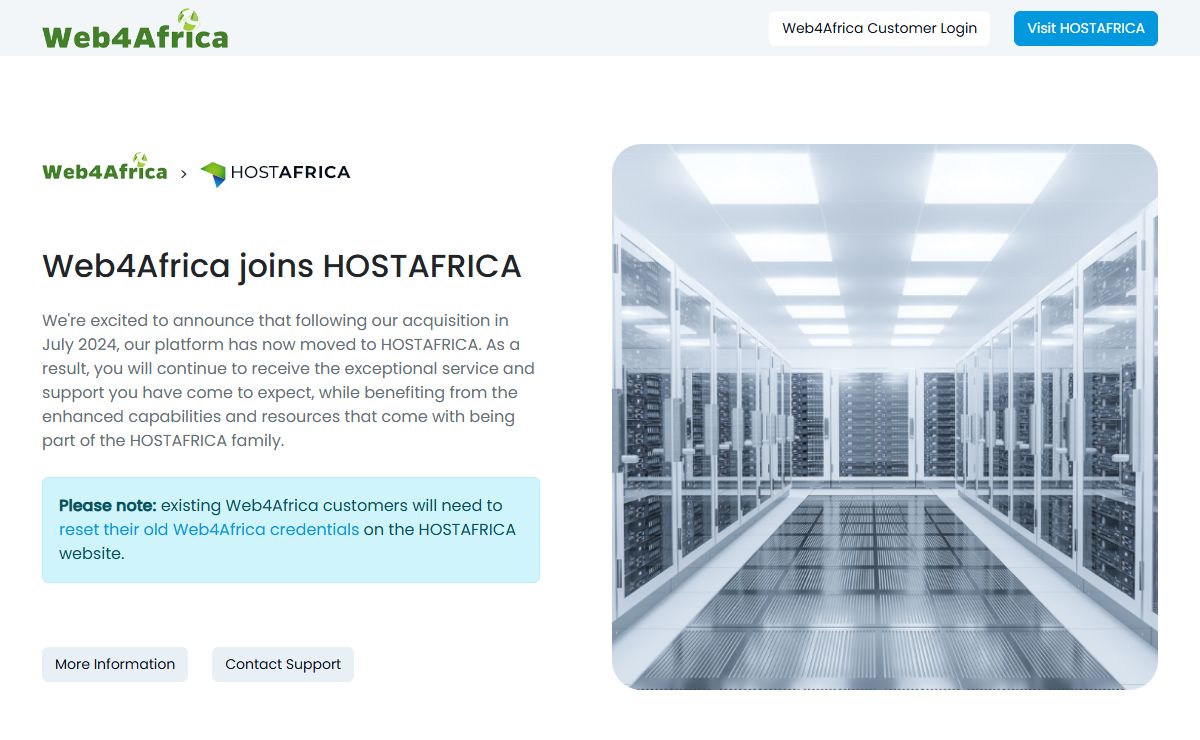Select the Web4Africa joins HOSTAFRICA heading
Screen dimensions: 1200x740
(x=282, y=266)
